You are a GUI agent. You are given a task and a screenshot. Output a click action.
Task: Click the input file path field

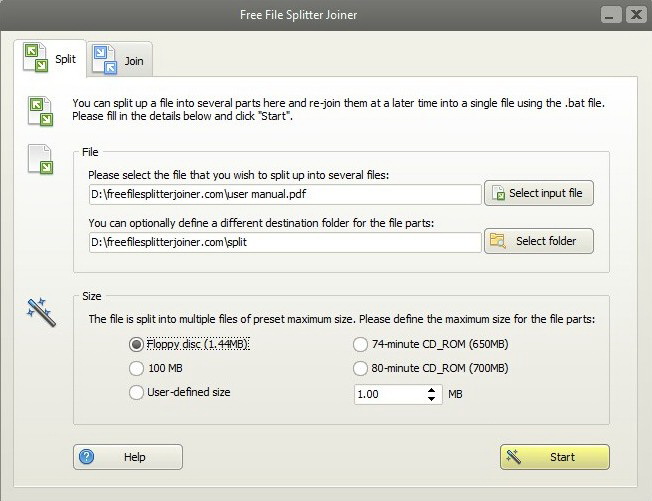click(285, 194)
